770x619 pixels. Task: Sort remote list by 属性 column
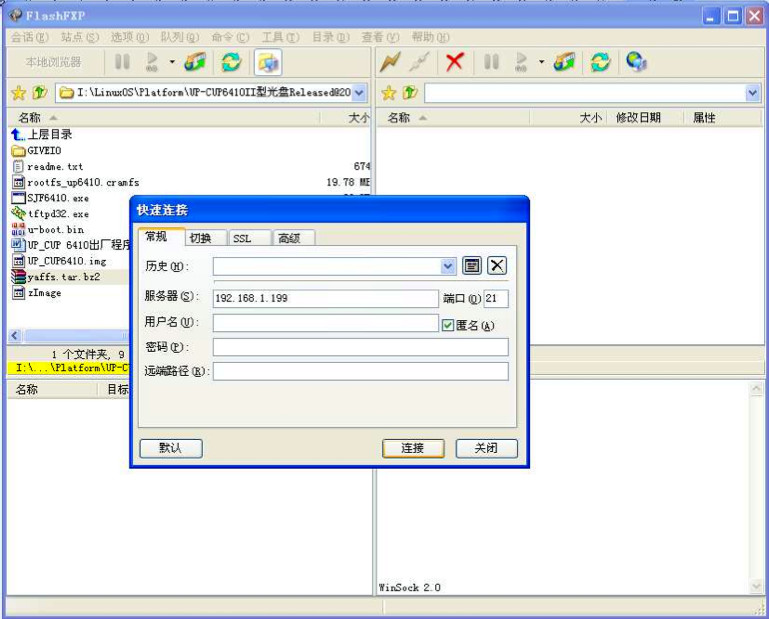tap(704, 118)
